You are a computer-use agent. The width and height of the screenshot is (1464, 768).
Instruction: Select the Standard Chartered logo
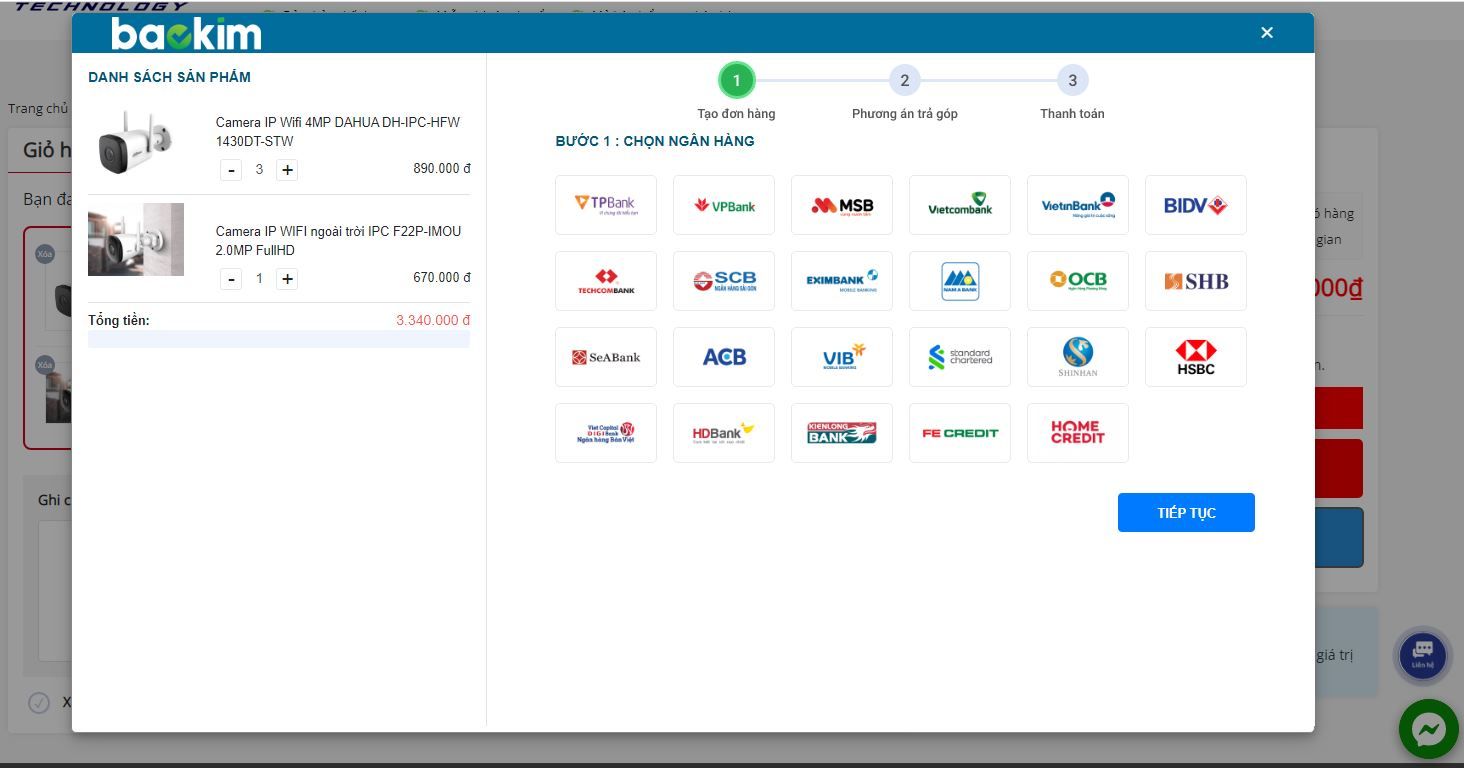[959, 357]
